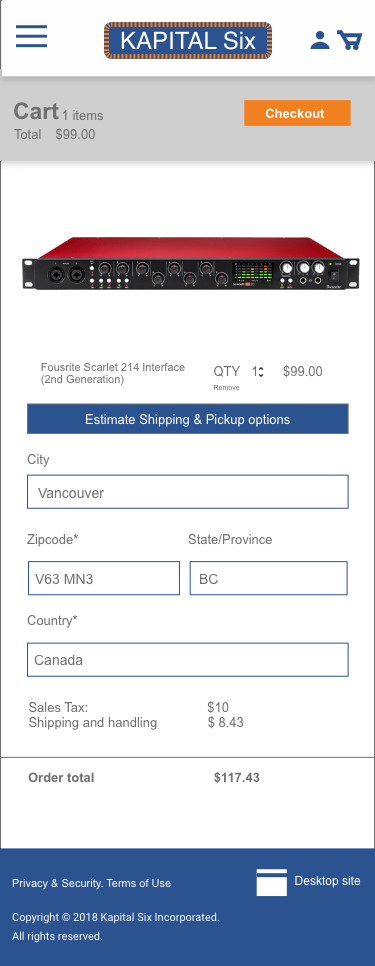Open the hamburger navigation menu
375x966 pixels.
[x=31, y=36]
